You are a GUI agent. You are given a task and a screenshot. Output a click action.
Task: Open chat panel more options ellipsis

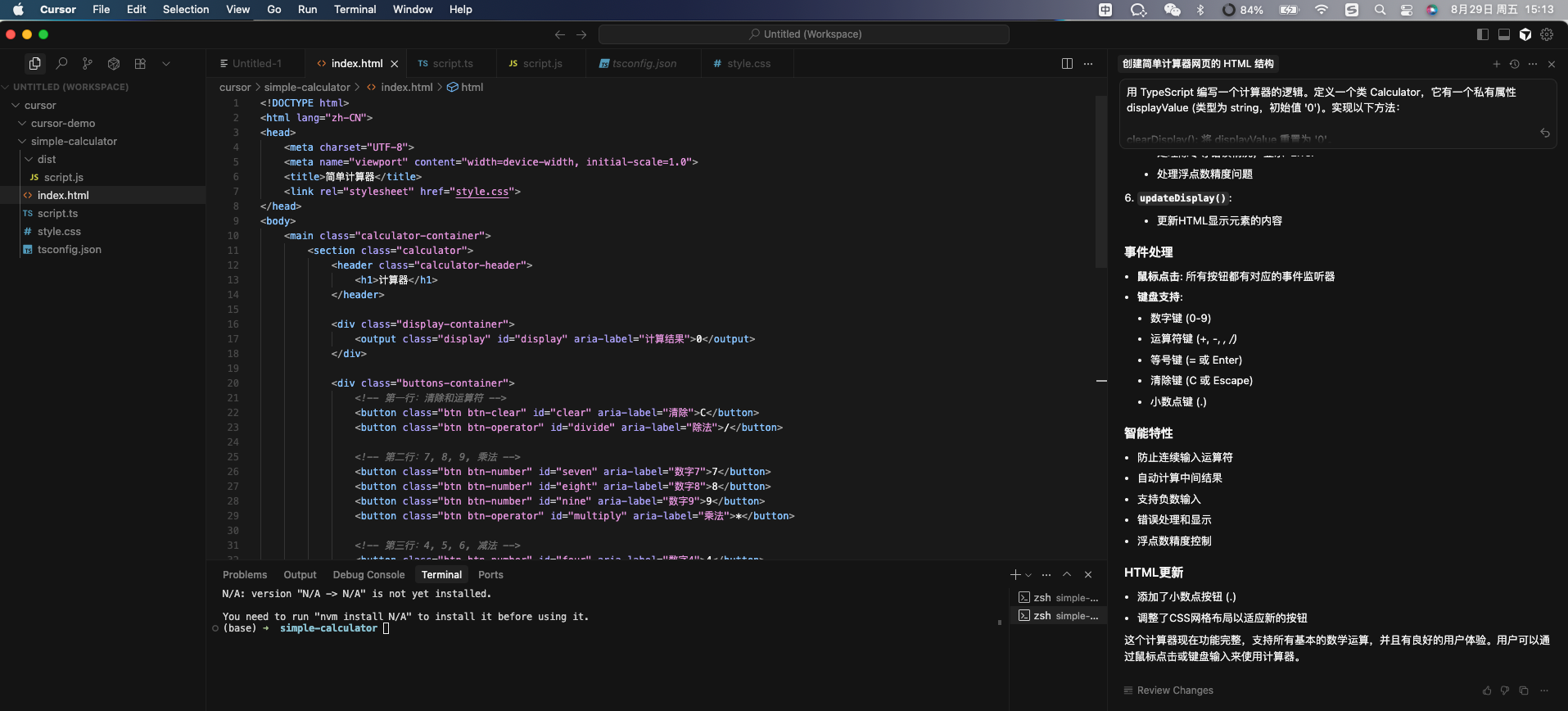tap(1533, 64)
